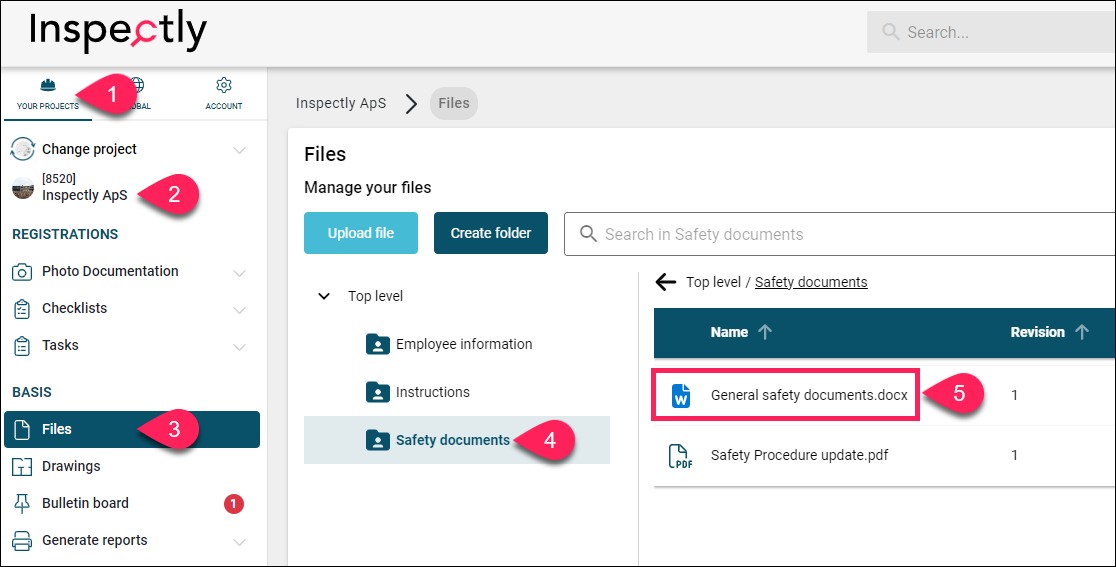The image size is (1116, 567).
Task: Select Files in the sidebar
Action: pos(132,429)
